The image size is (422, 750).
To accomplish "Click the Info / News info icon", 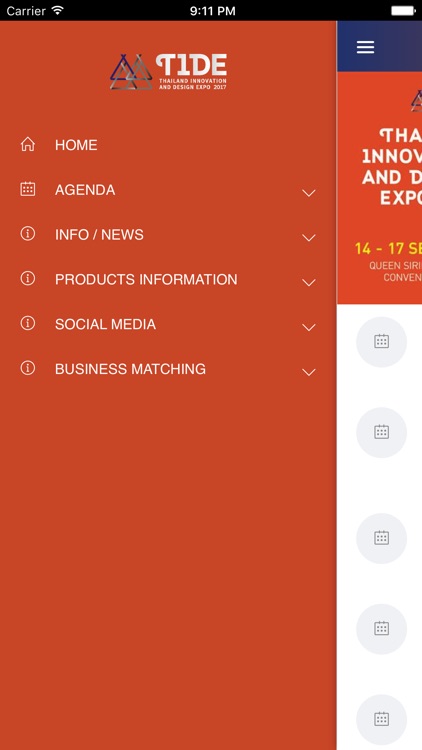I will (28, 234).
